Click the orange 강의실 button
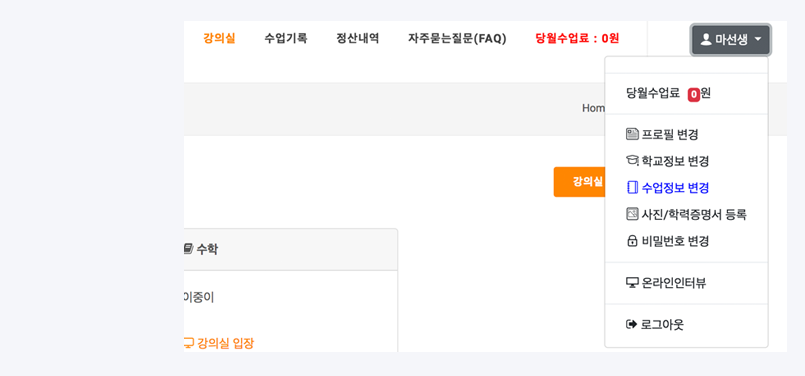 [x=579, y=182]
